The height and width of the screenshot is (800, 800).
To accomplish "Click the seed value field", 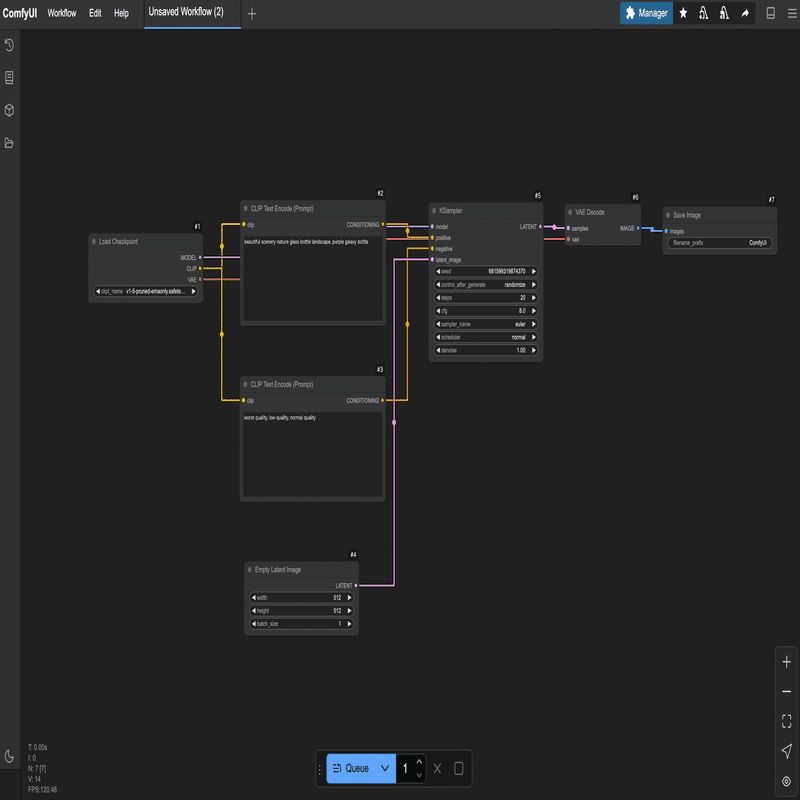I will click(486, 271).
